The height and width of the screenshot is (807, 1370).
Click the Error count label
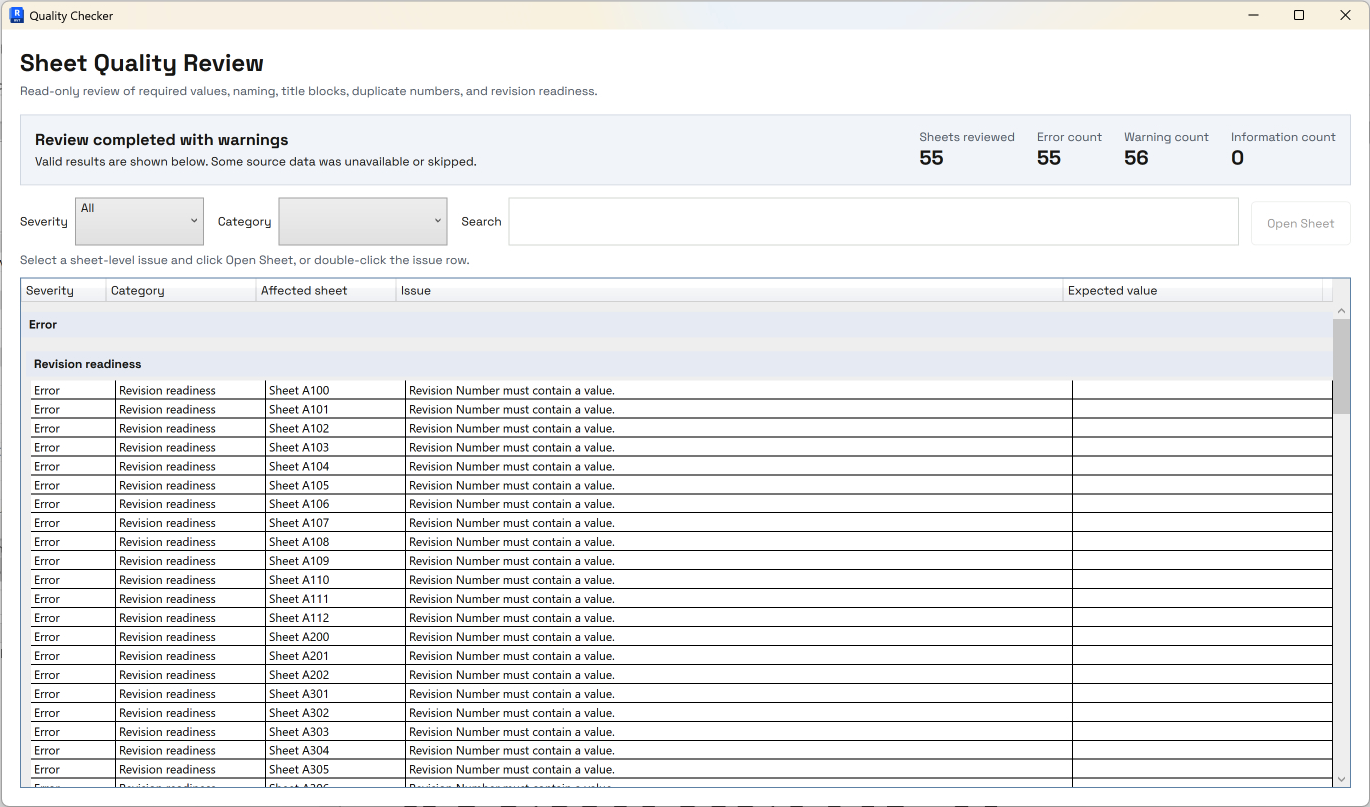(1069, 137)
